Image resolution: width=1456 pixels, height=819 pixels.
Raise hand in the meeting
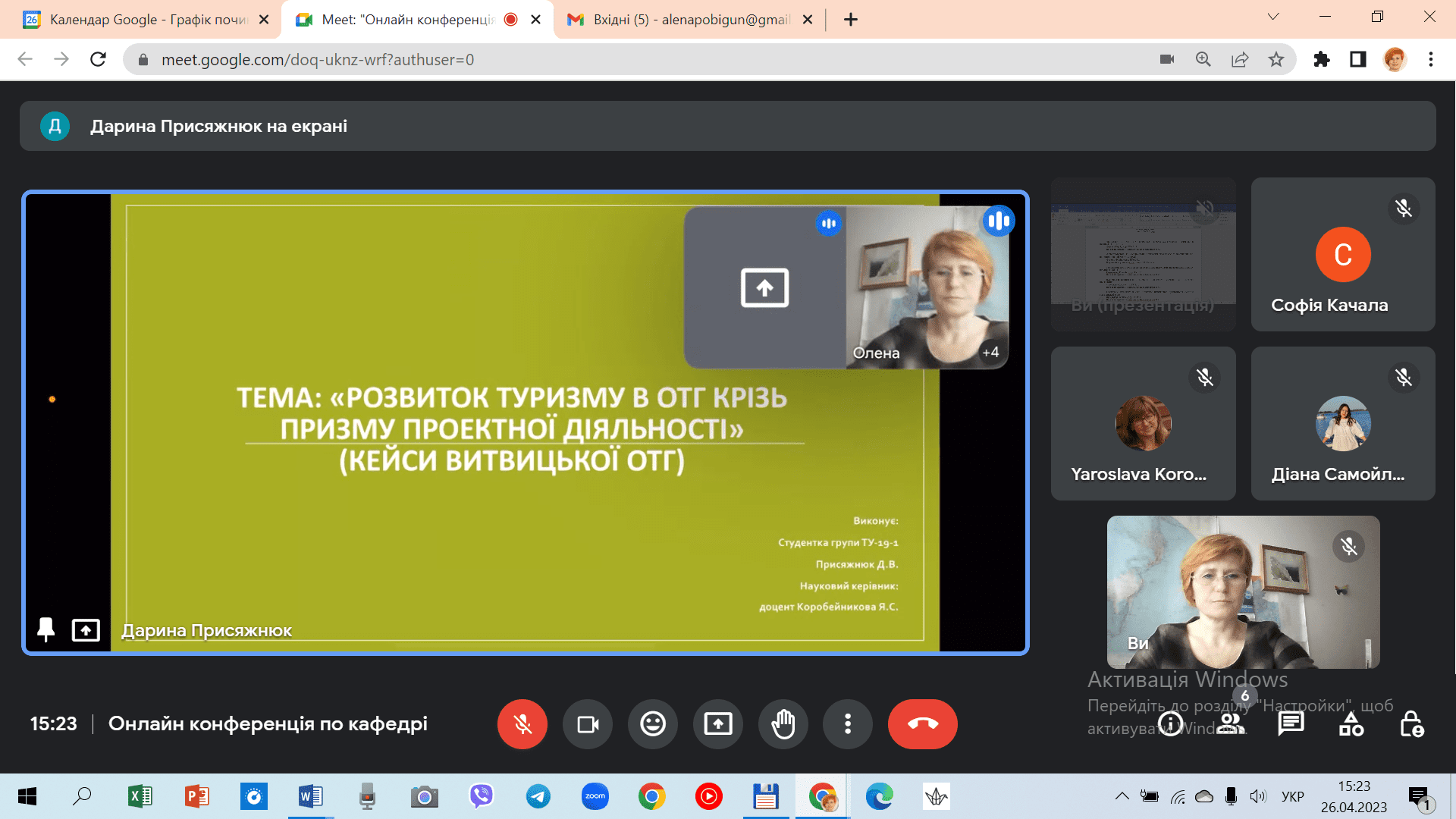(783, 724)
